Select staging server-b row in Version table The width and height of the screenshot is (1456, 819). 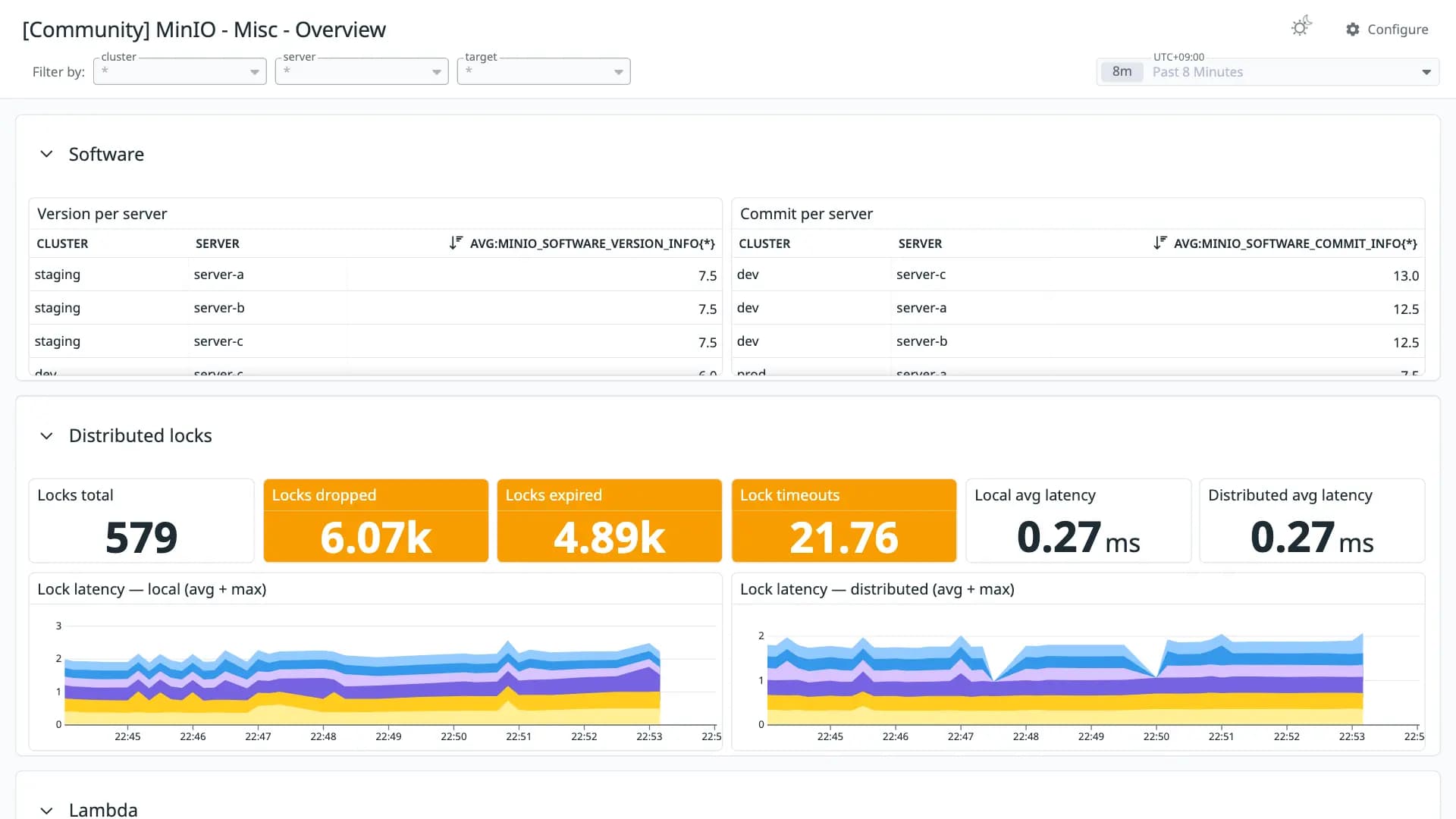375,308
